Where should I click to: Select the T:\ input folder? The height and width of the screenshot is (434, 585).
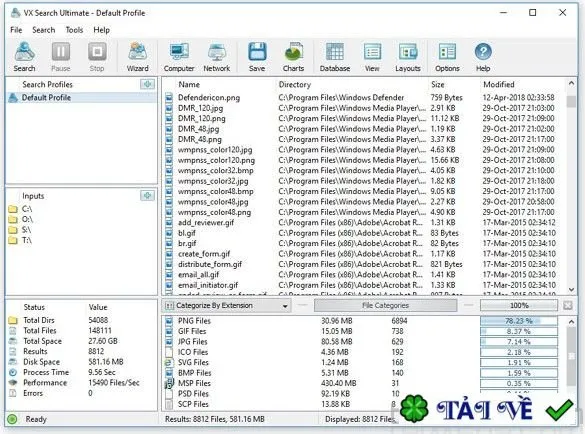click(21, 240)
